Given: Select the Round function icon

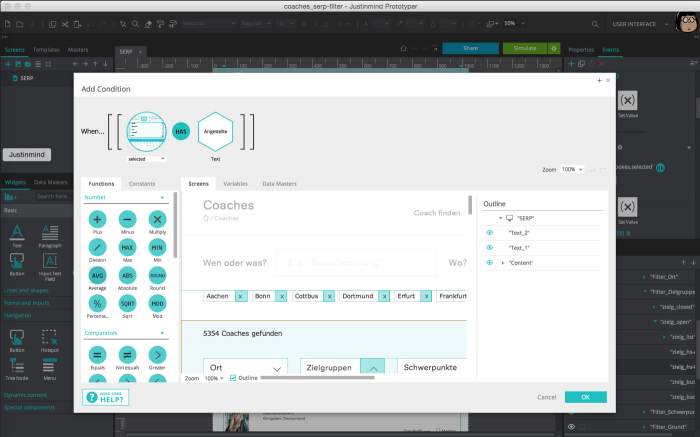Looking at the screenshot, I should pos(157,275).
